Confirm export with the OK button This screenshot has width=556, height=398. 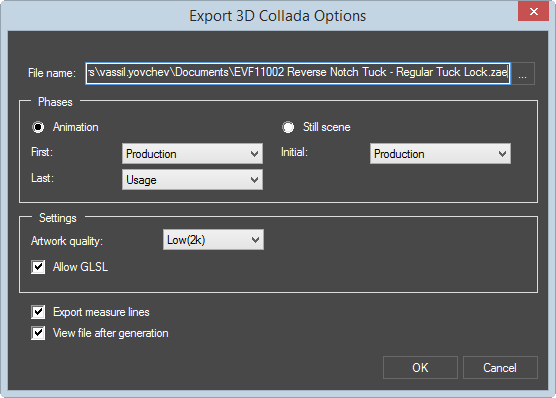point(420,367)
